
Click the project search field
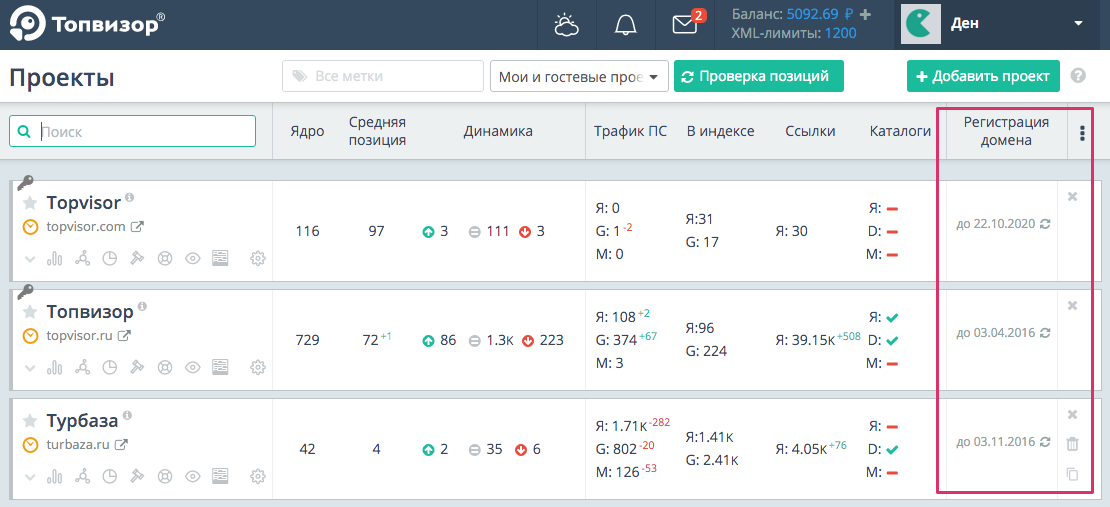(140, 131)
